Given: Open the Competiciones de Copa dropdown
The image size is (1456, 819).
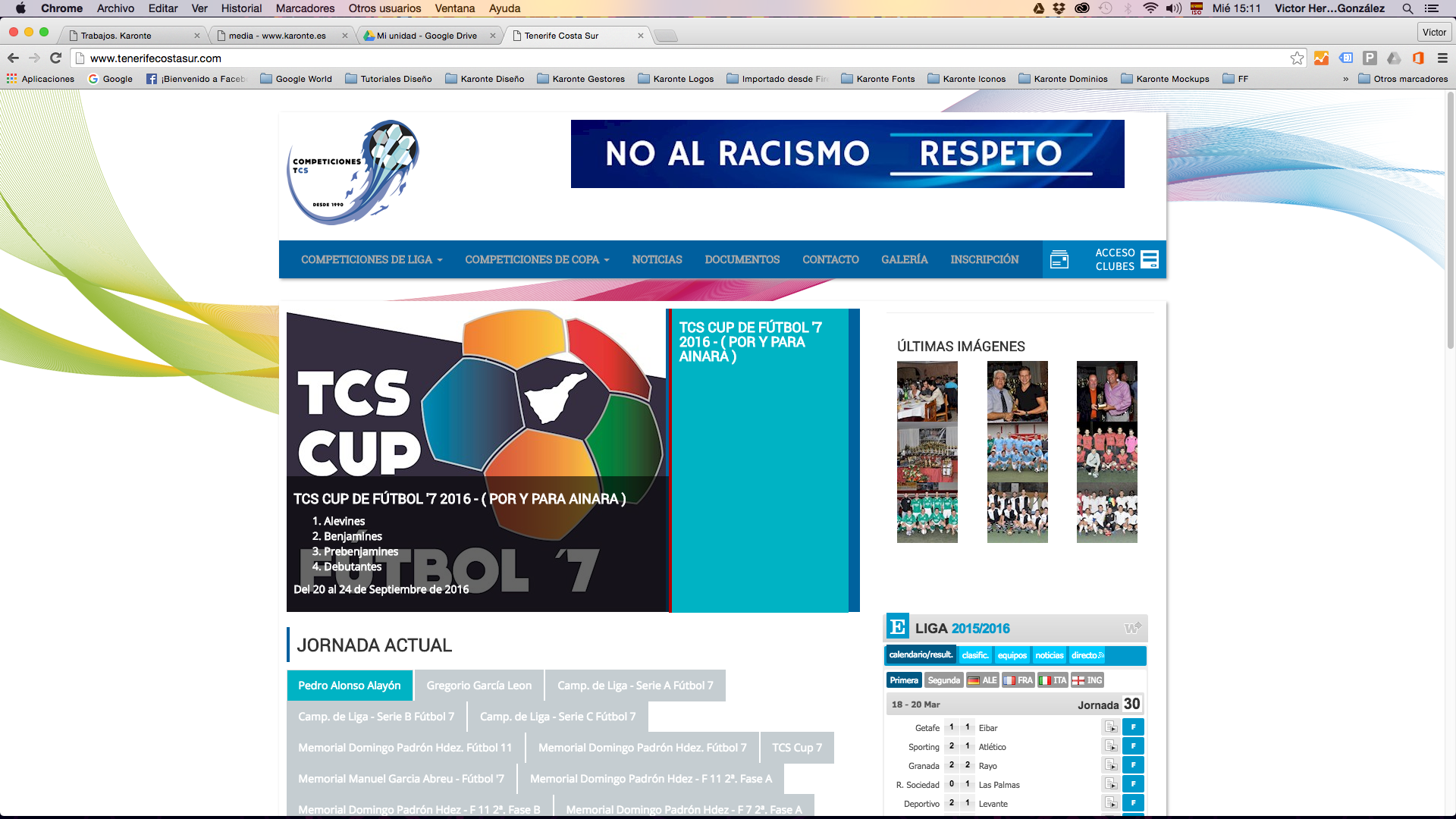Looking at the screenshot, I should [x=536, y=259].
